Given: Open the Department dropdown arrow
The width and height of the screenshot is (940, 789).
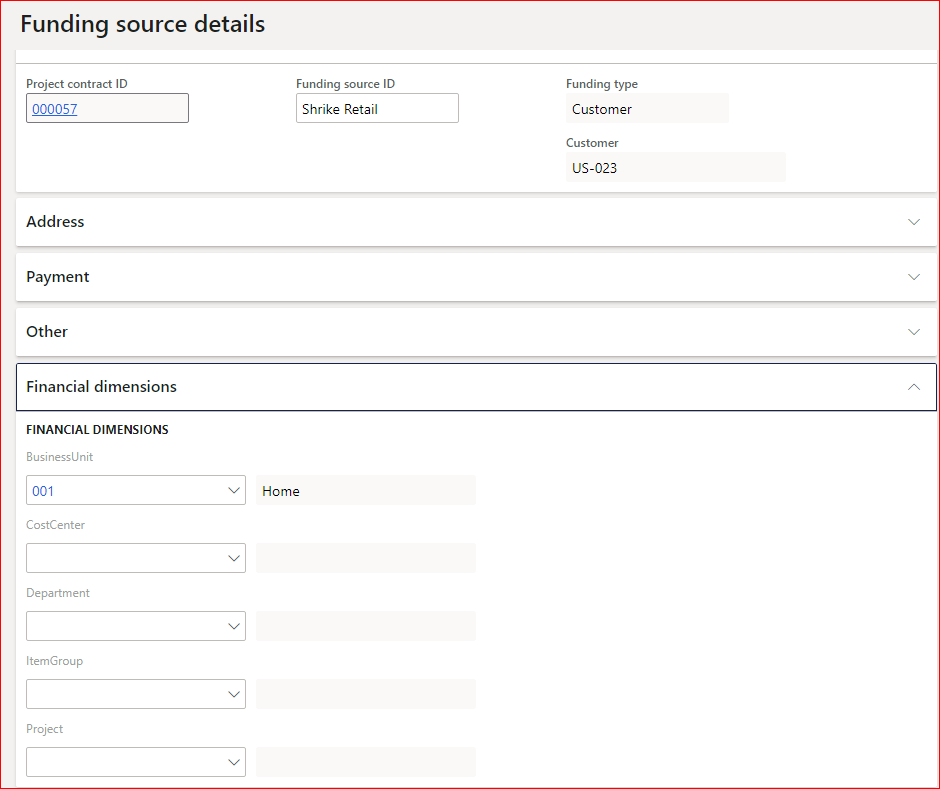Looking at the screenshot, I should tap(234, 626).
